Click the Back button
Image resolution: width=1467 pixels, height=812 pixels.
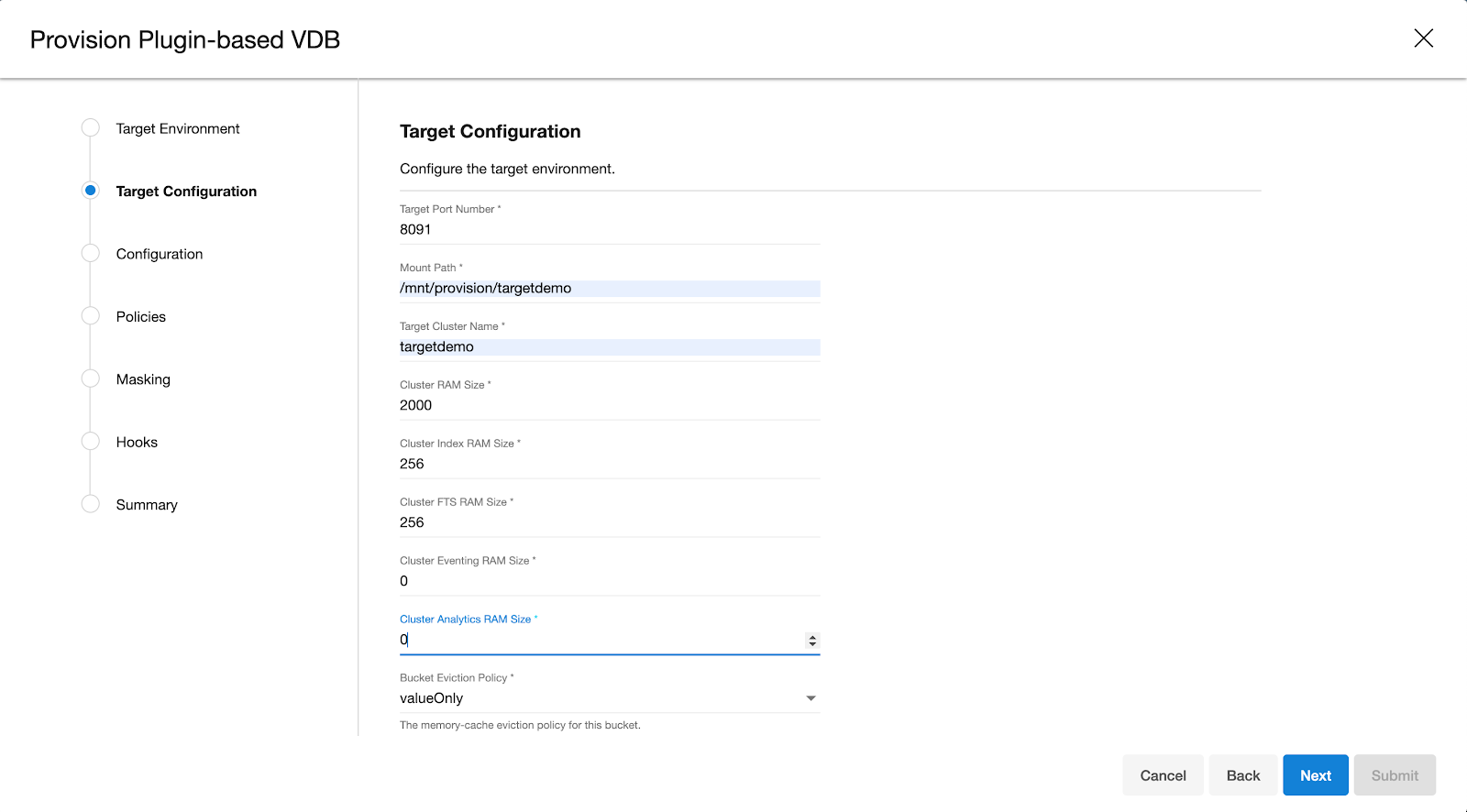[1242, 775]
